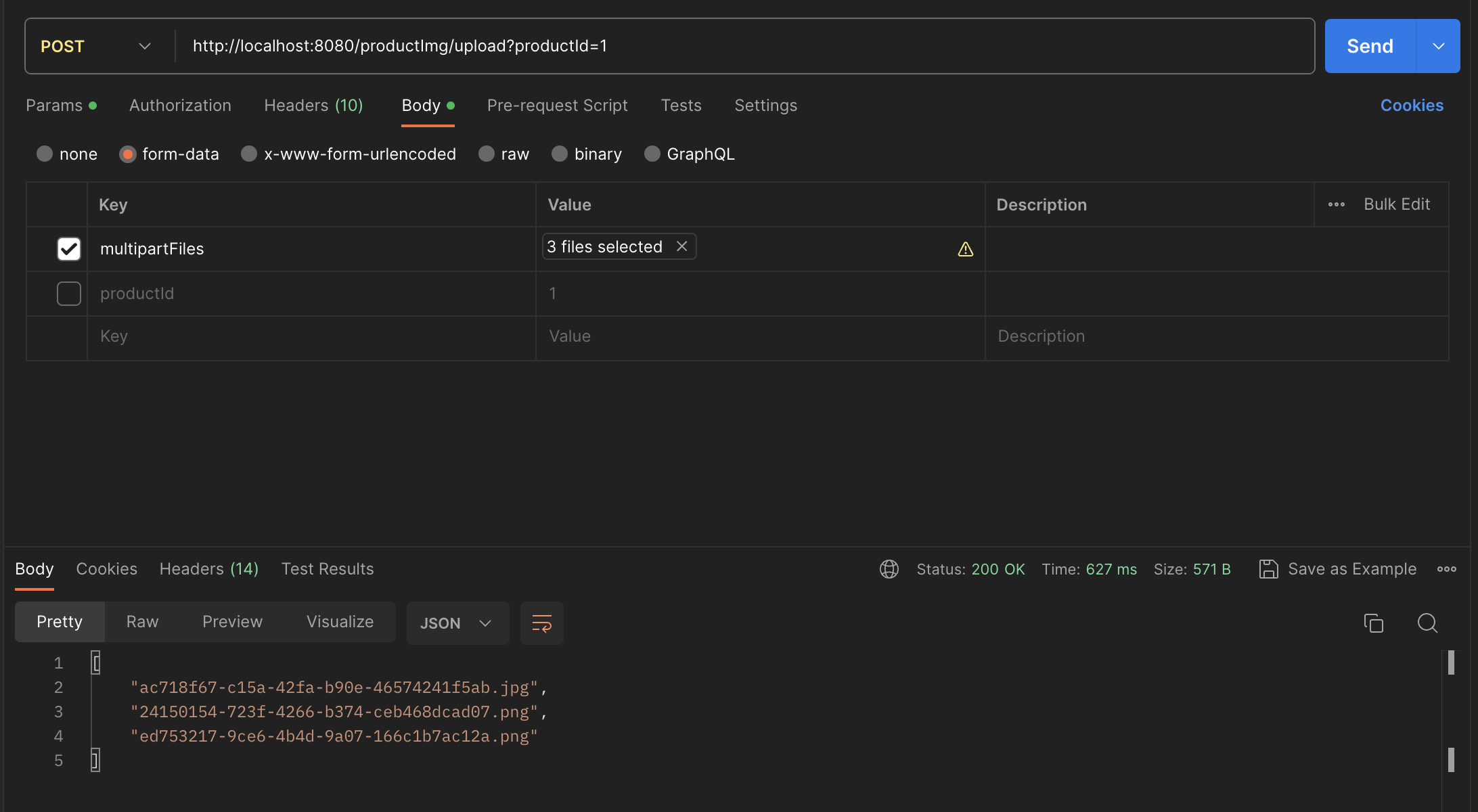
Task: Open Cookies via the link
Action: (1412, 106)
